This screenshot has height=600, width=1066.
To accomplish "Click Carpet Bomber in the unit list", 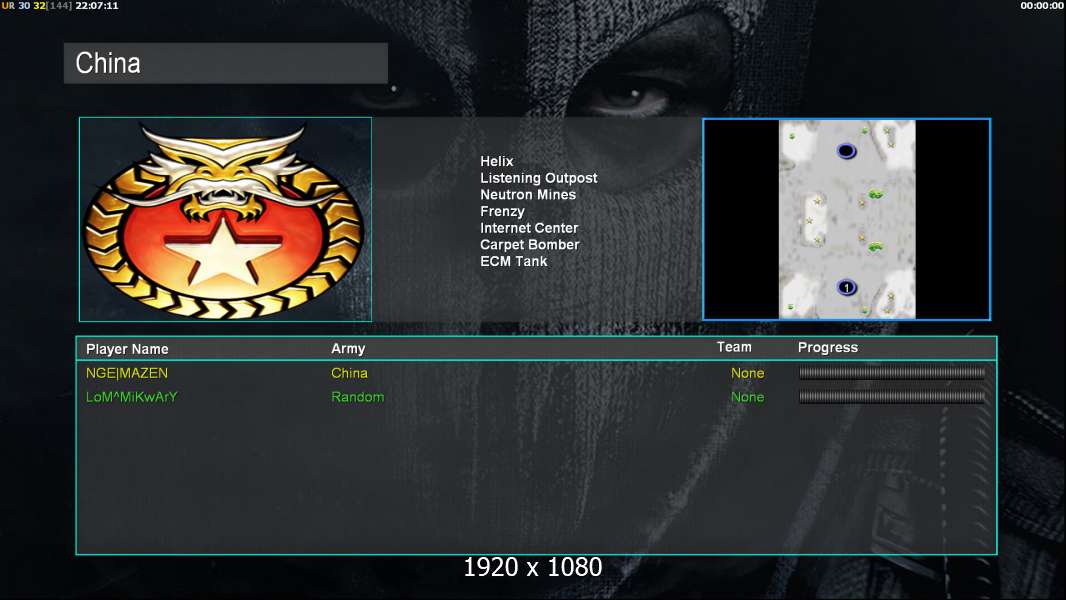I will [530, 245].
